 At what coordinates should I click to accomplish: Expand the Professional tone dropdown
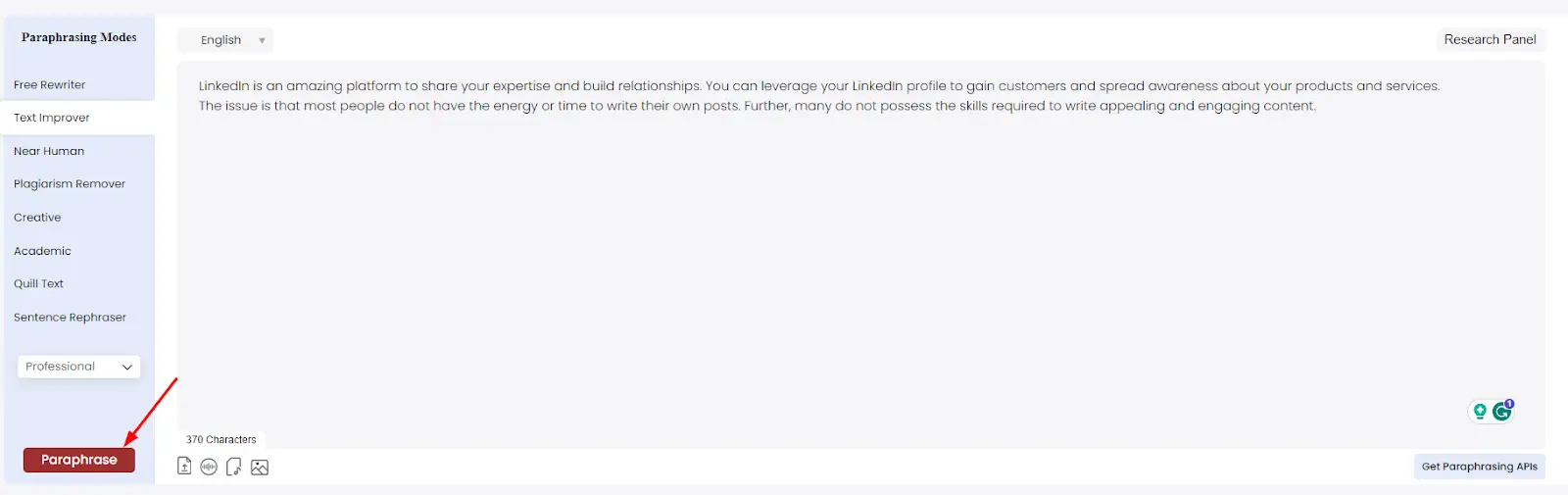coord(78,367)
